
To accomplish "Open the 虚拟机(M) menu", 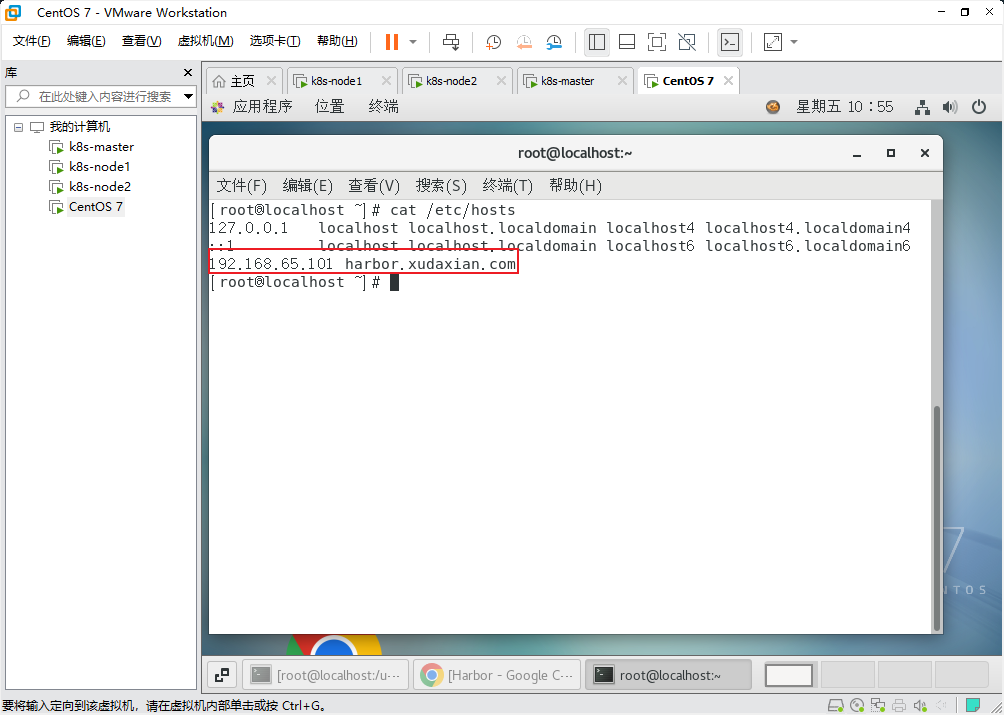I will point(205,41).
